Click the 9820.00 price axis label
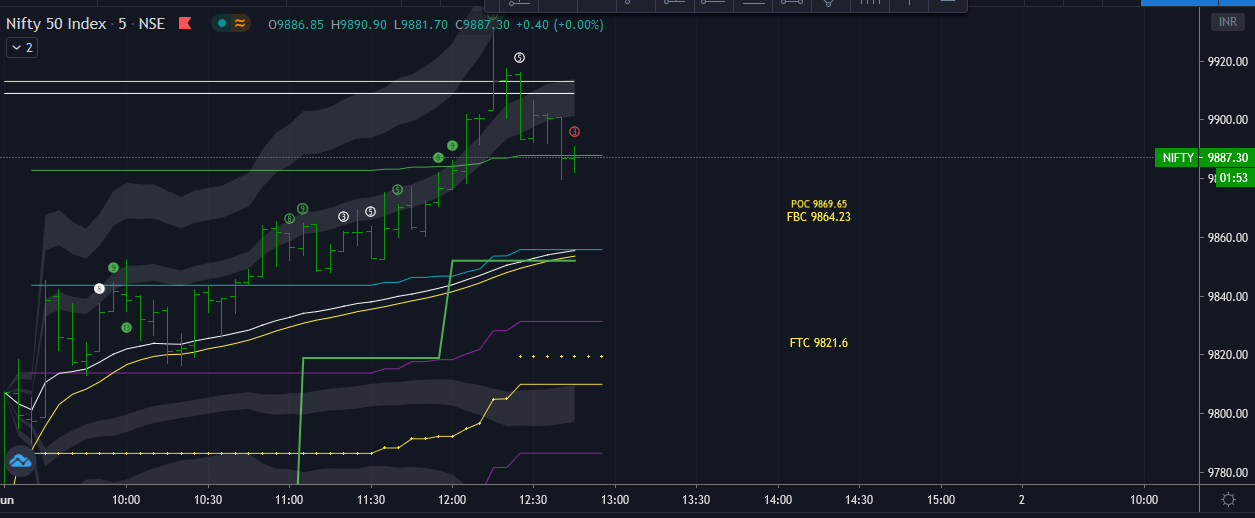The height and width of the screenshot is (518, 1255). [x=1227, y=355]
